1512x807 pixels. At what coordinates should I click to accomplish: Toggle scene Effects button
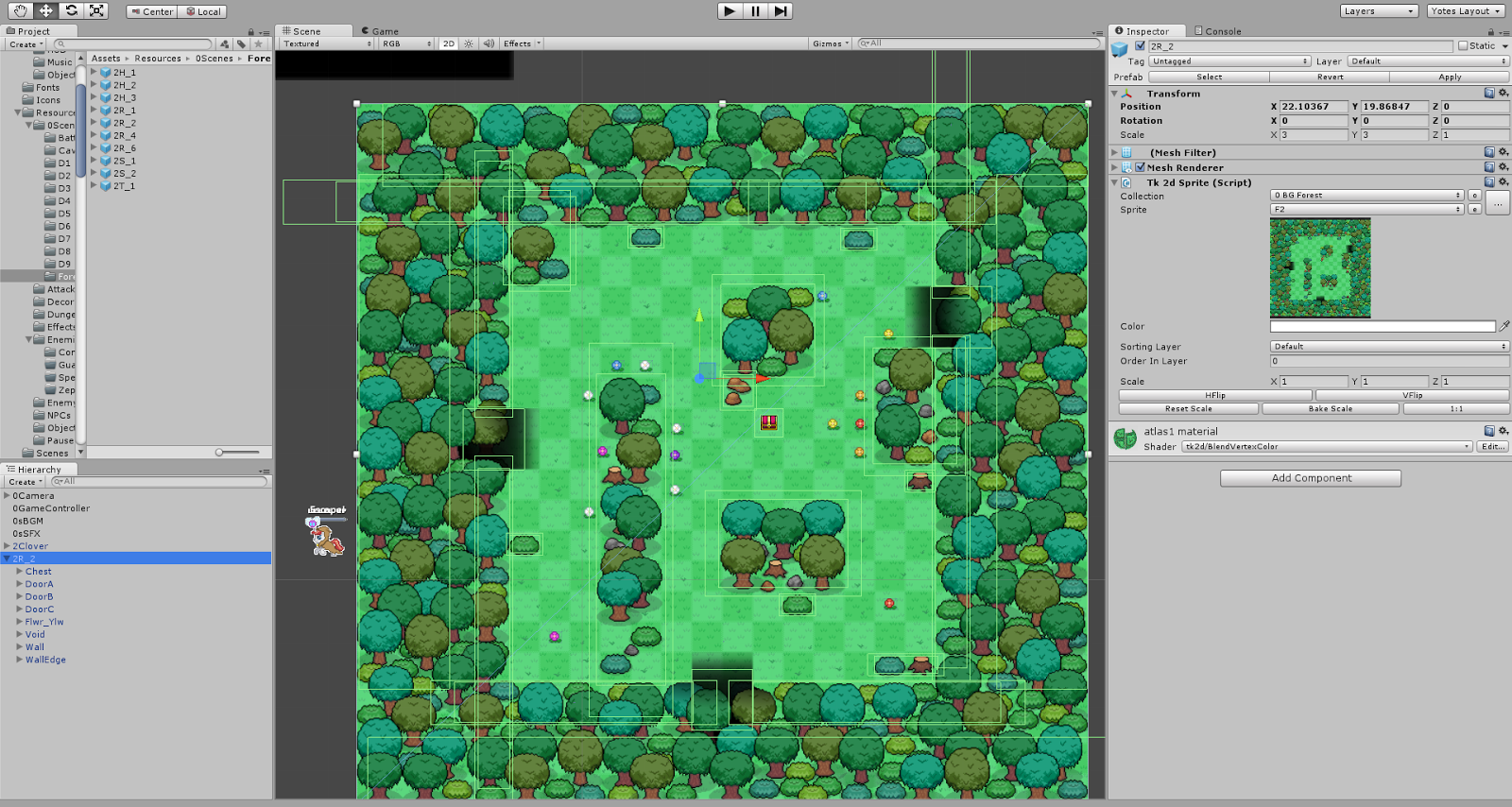521,43
